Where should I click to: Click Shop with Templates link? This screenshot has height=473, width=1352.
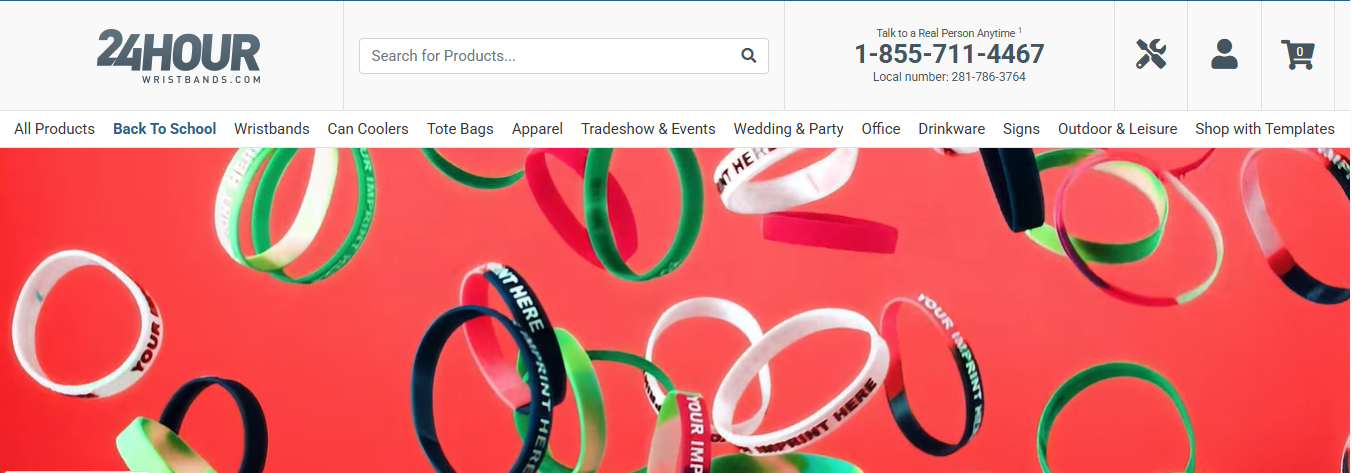point(1265,129)
